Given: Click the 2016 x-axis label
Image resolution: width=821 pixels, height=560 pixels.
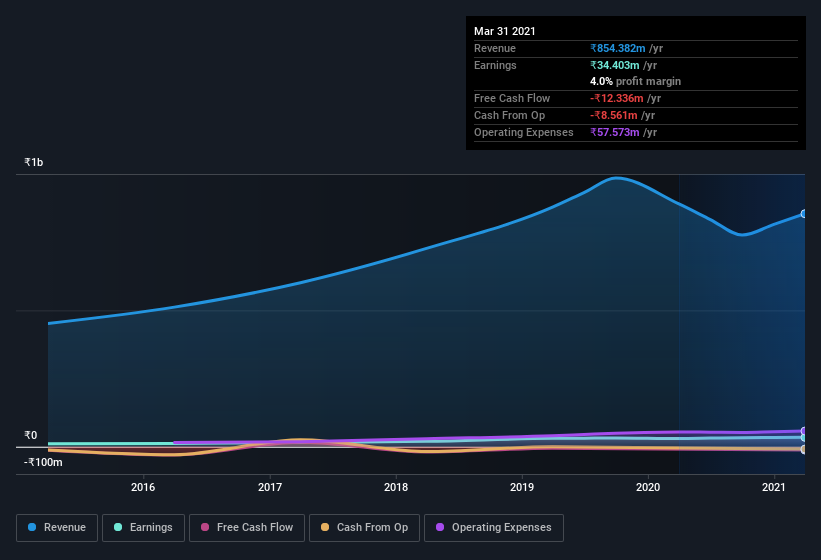Looking at the screenshot, I should [x=143, y=487].
